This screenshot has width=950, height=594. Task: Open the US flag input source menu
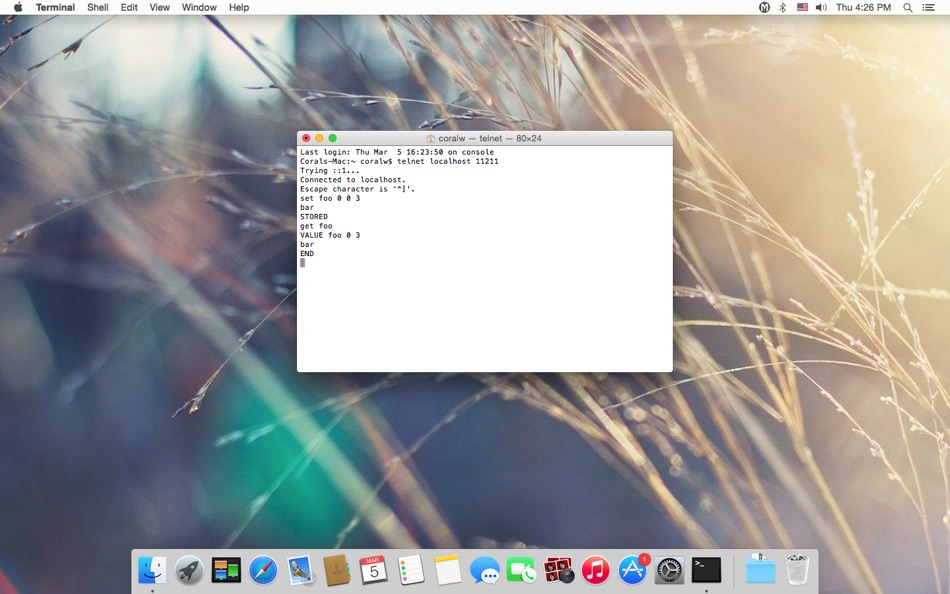click(802, 7)
